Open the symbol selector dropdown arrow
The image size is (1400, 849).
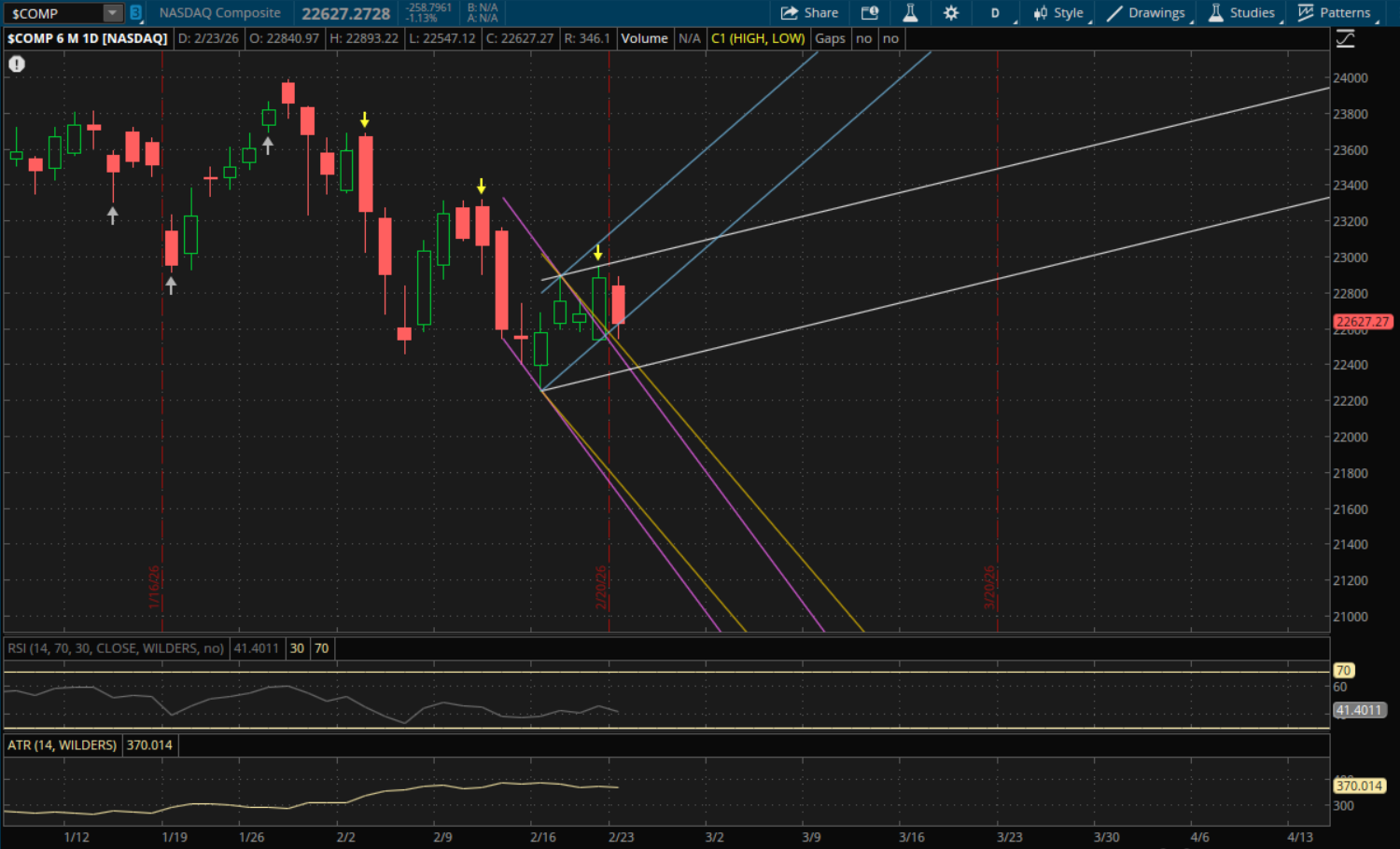(112, 13)
